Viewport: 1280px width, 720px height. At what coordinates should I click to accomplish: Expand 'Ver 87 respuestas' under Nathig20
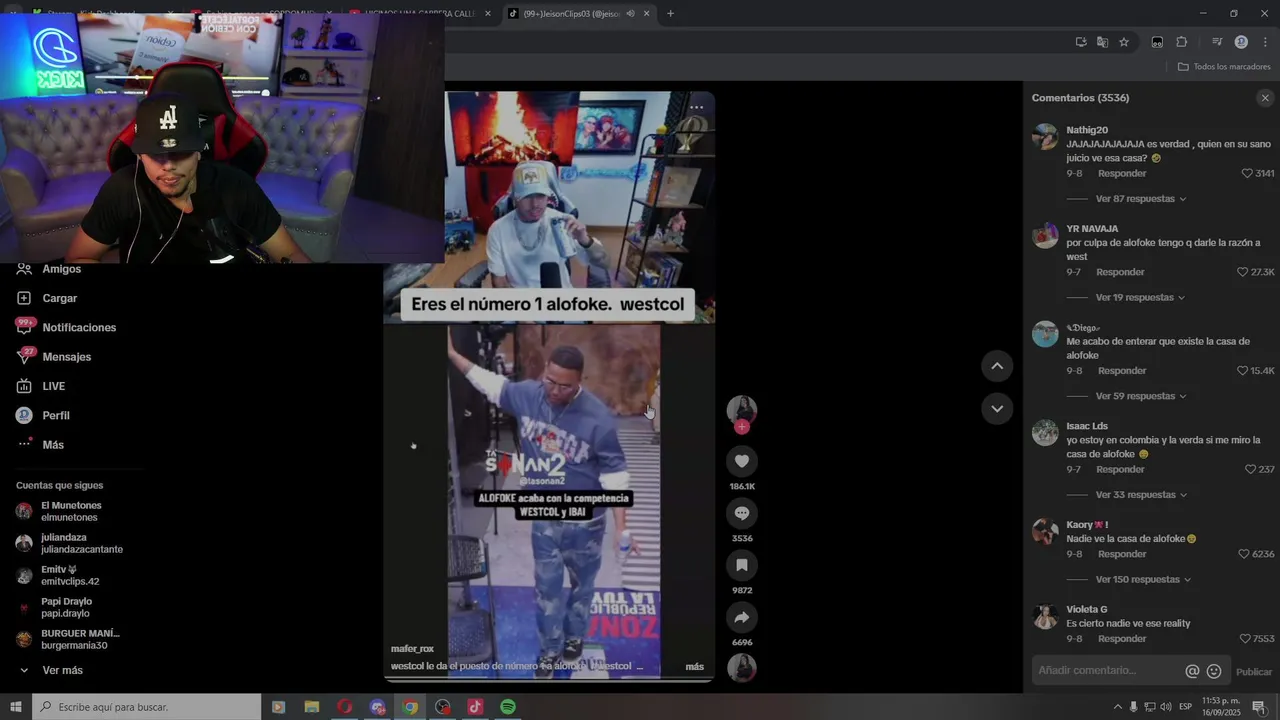pyautogui.click(x=1141, y=199)
